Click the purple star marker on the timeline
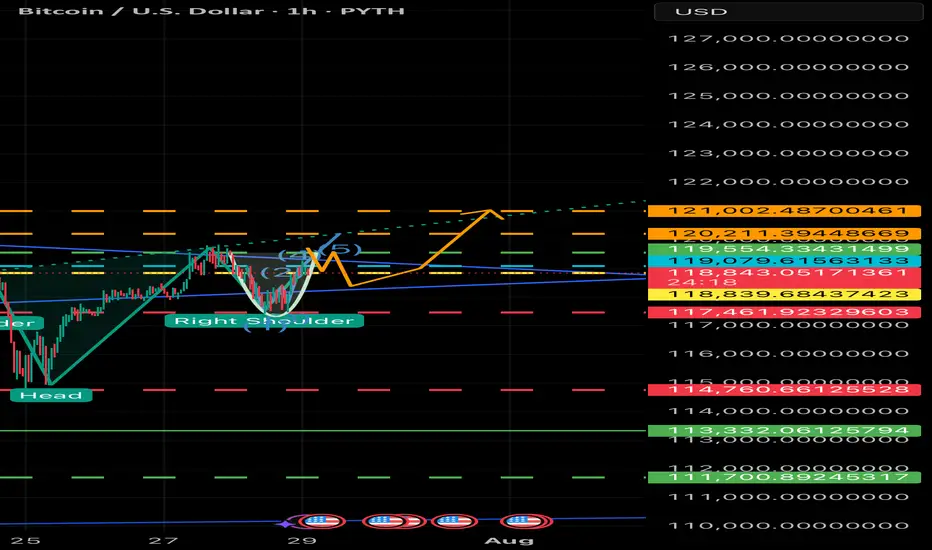The width and height of the screenshot is (932, 550). (x=287, y=523)
